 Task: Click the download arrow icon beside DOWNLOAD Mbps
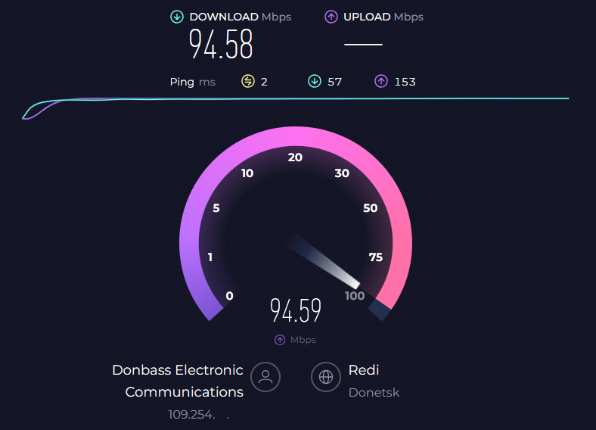pyautogui.click(x=177, y=17)
